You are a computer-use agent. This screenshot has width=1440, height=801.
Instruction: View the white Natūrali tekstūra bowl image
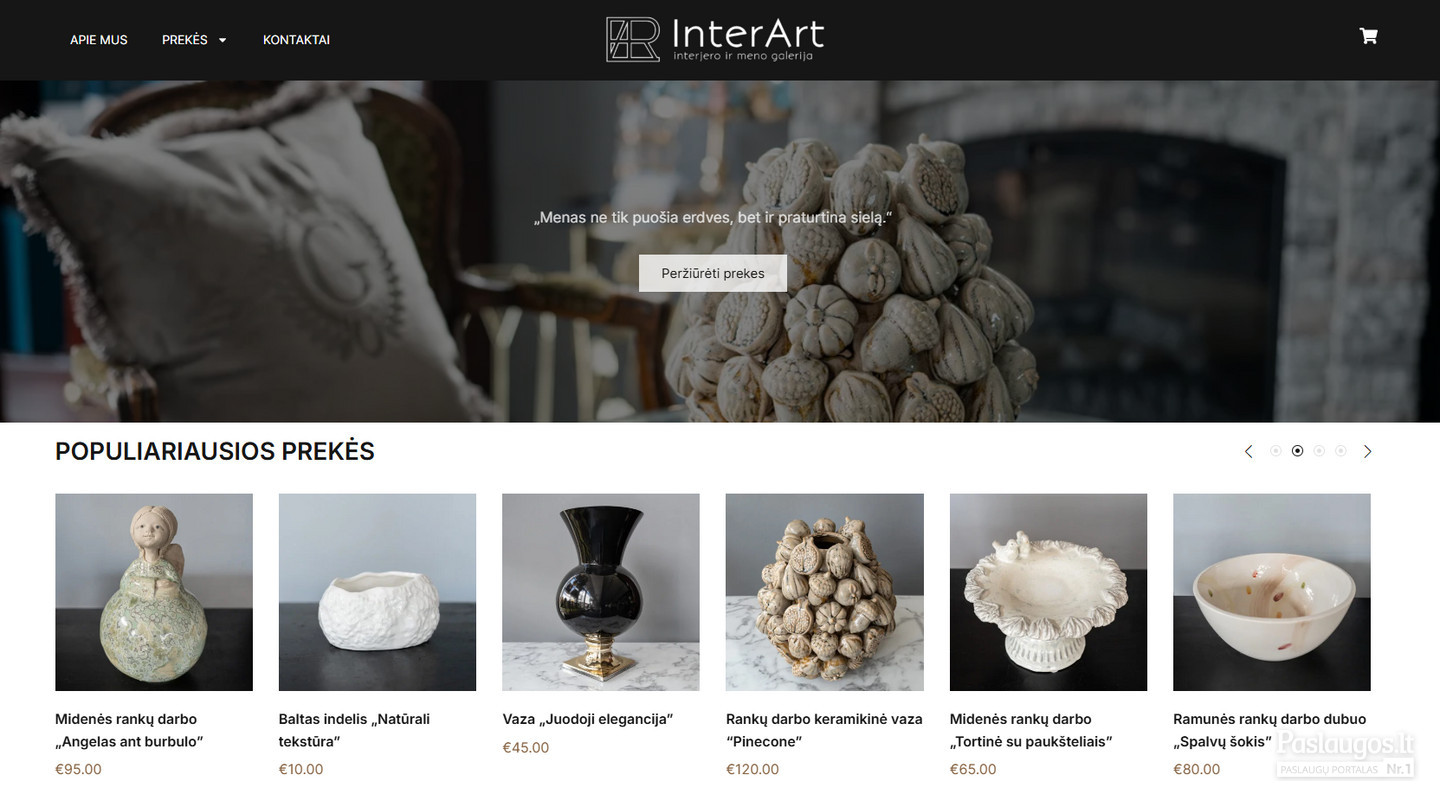point(377,592)
